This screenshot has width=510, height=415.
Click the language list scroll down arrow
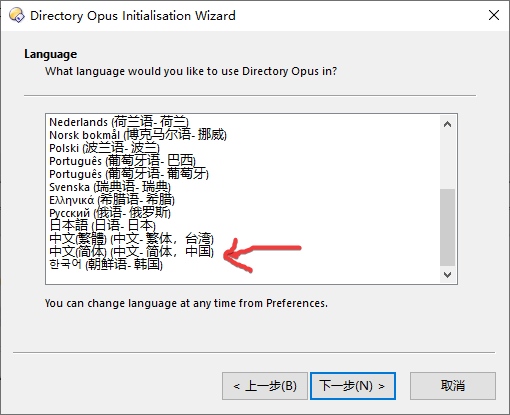click(447, 274)
